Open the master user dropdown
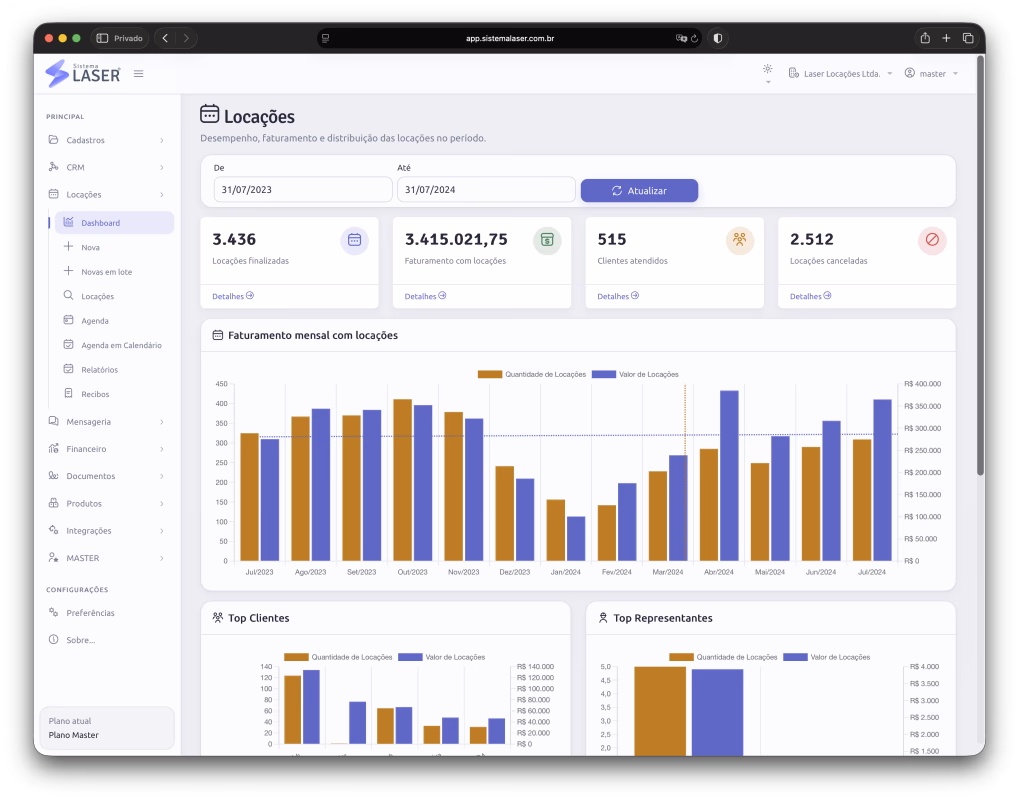 [x=931, y=74]
